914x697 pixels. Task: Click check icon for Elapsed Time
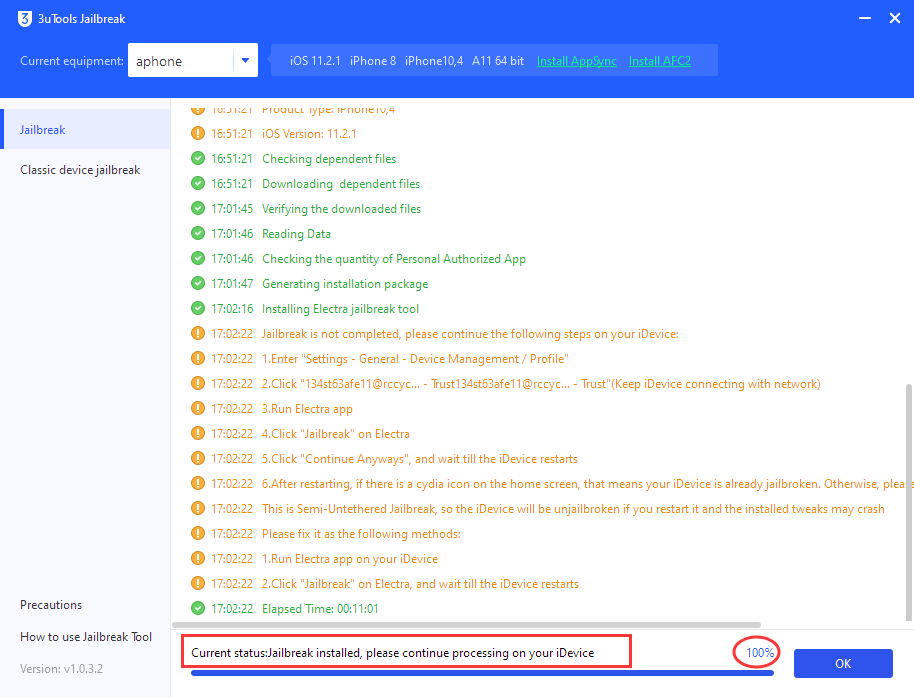click(x=198, y=608)
